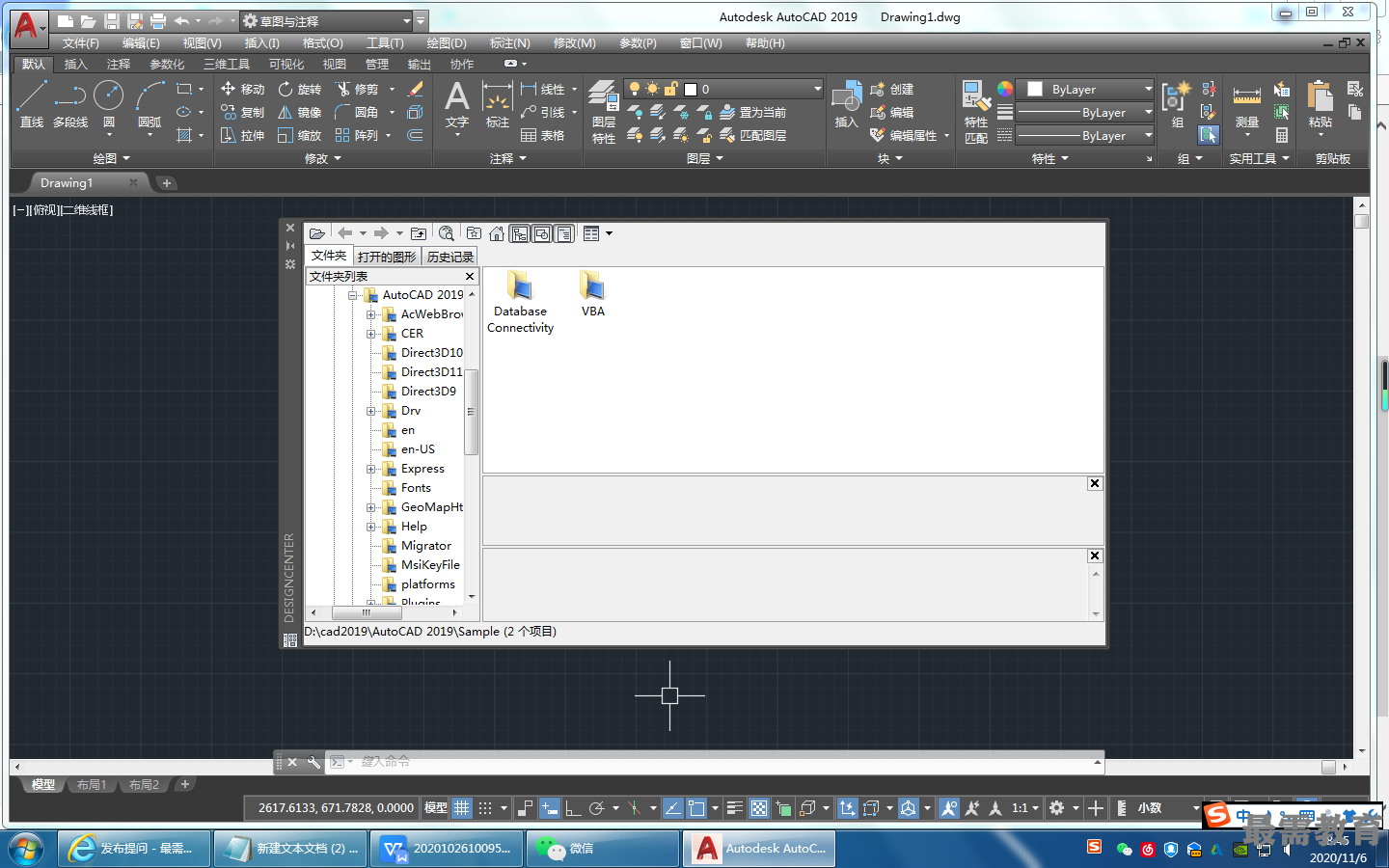Screen dimensions: 1389x868
Task: Open the 标注(N) menu
Action: pos(510,43)
